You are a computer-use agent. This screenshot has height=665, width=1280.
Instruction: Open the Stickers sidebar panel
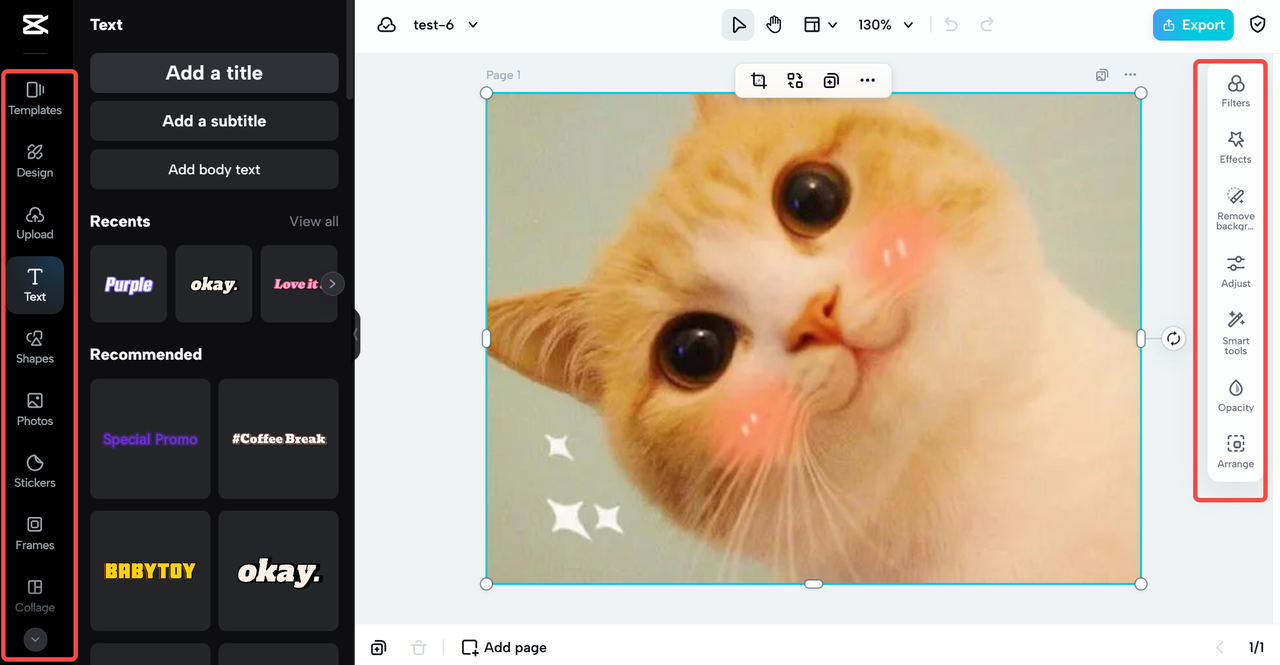point(35,471)
